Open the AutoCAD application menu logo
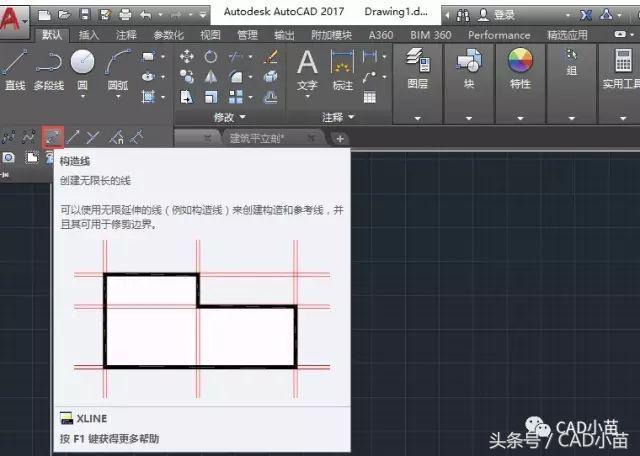The width and height of the screenshot is (640, 456). tap(13, 20)
